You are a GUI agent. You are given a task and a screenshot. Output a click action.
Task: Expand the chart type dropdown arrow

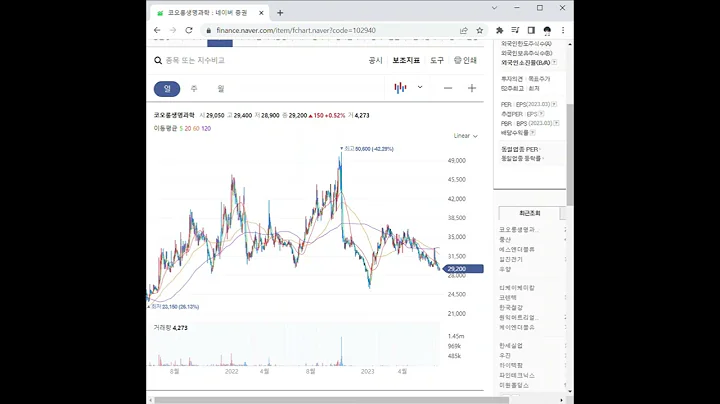click(420, 87)
